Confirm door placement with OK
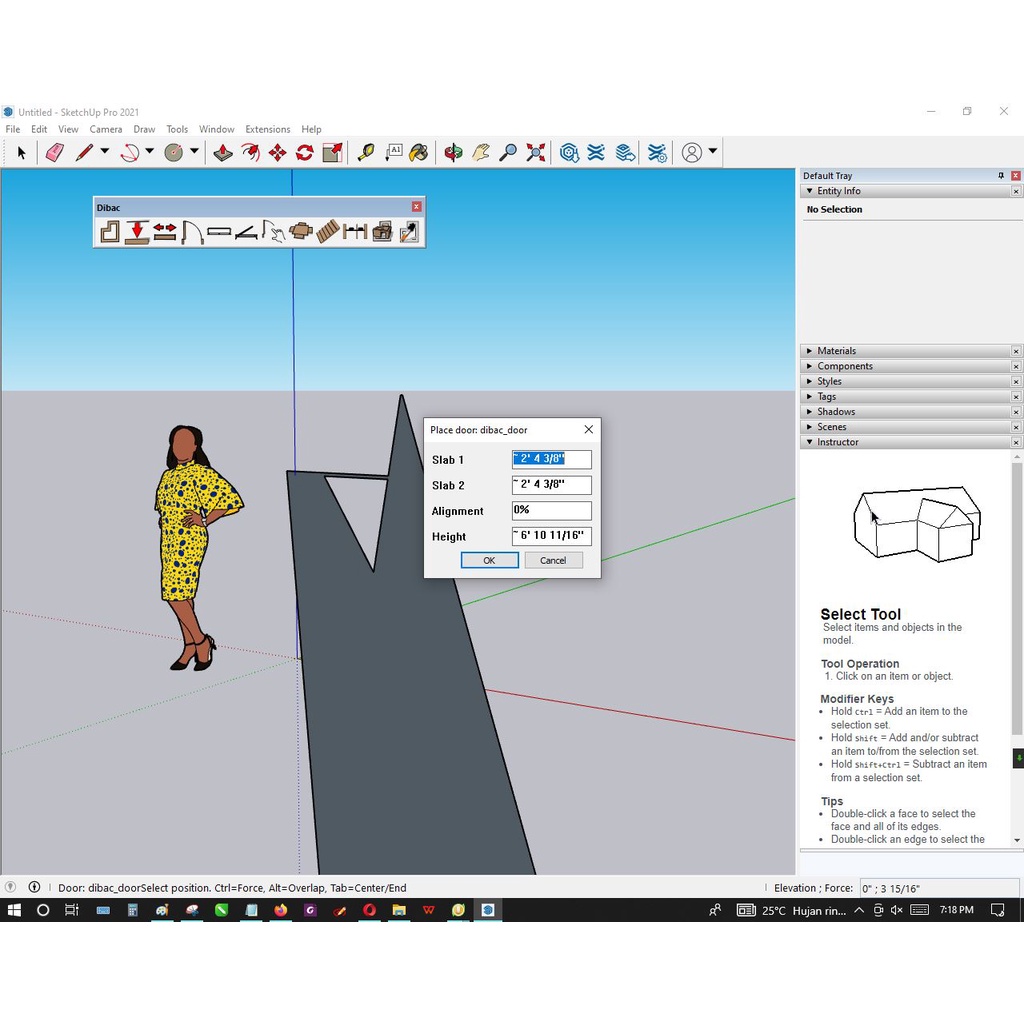1024x1024 pixels. (489, 560)
